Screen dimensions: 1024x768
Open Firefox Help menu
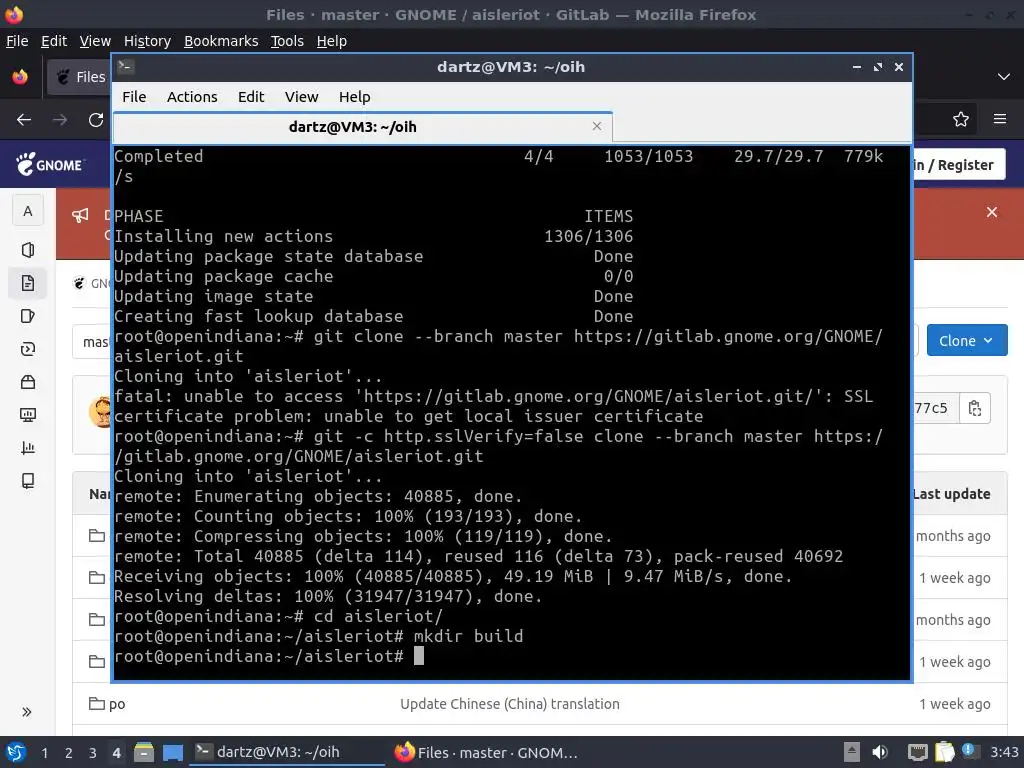pyautogui.click(x=332, y=41)
